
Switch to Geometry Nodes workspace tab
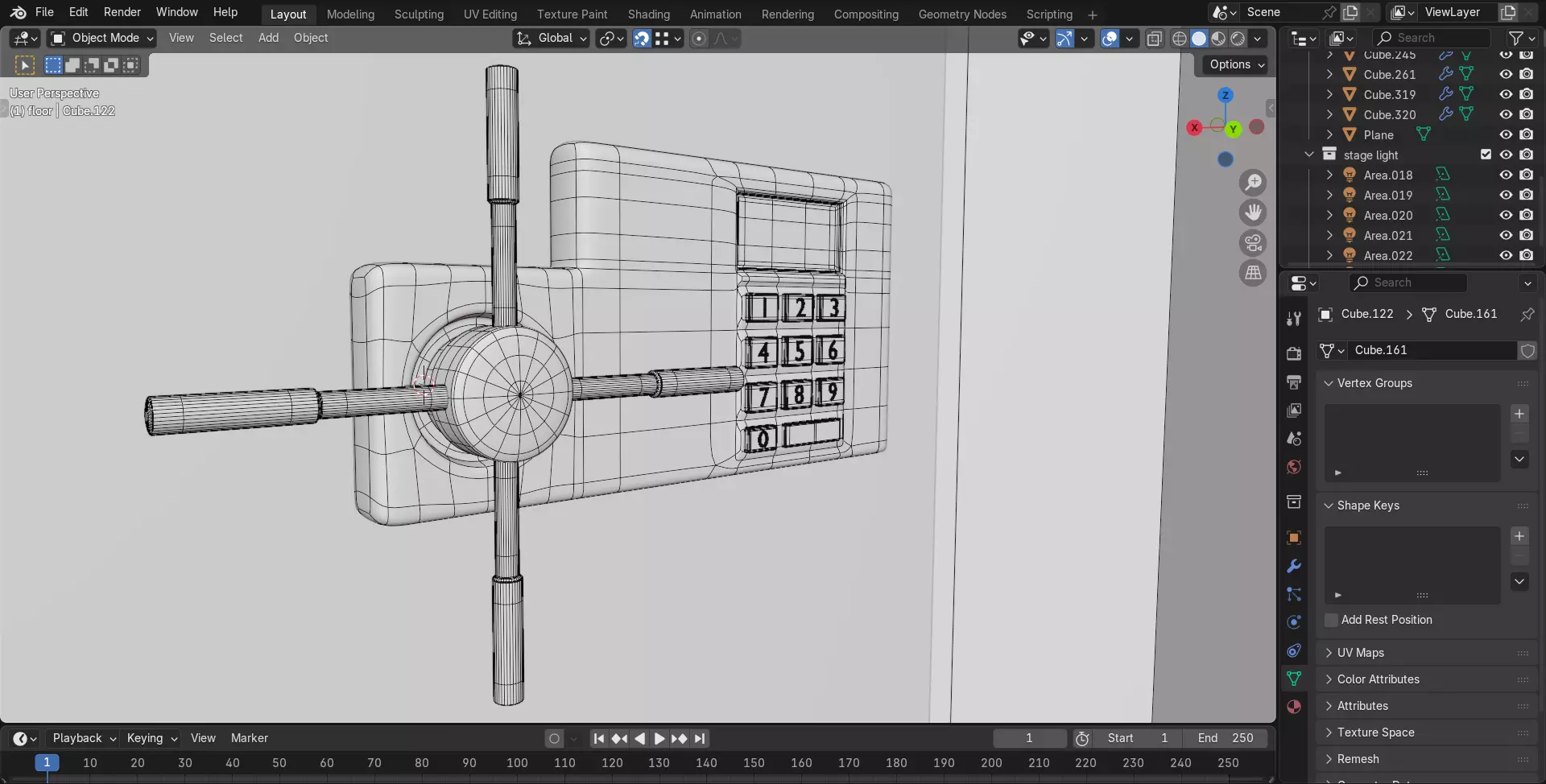[962, 14]
